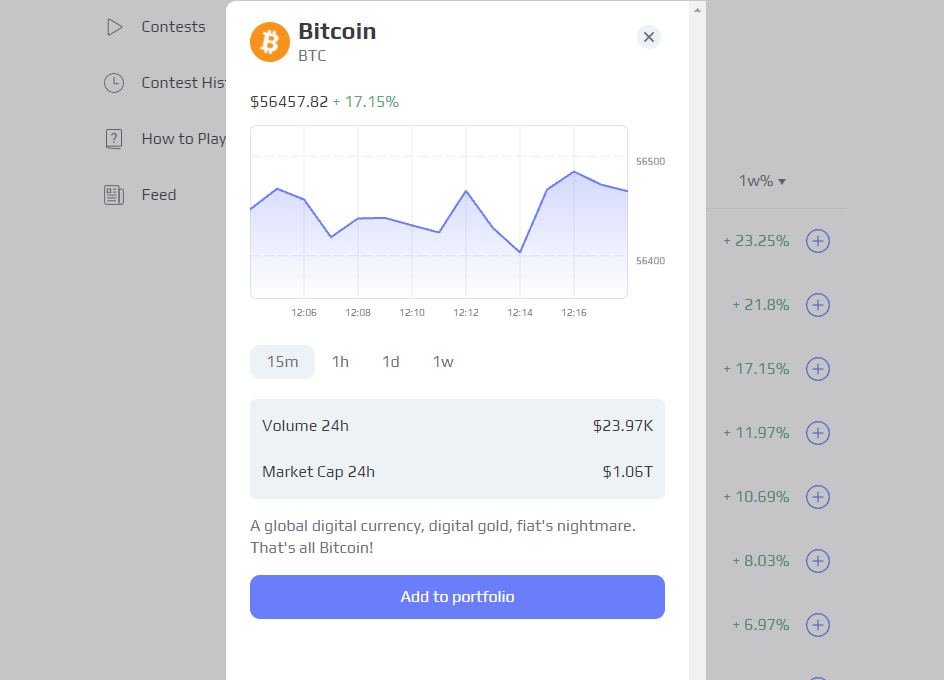Viewport: 944px width, 680px height.
Task: Switch chart to 1w interval
Action: point(443,362)
